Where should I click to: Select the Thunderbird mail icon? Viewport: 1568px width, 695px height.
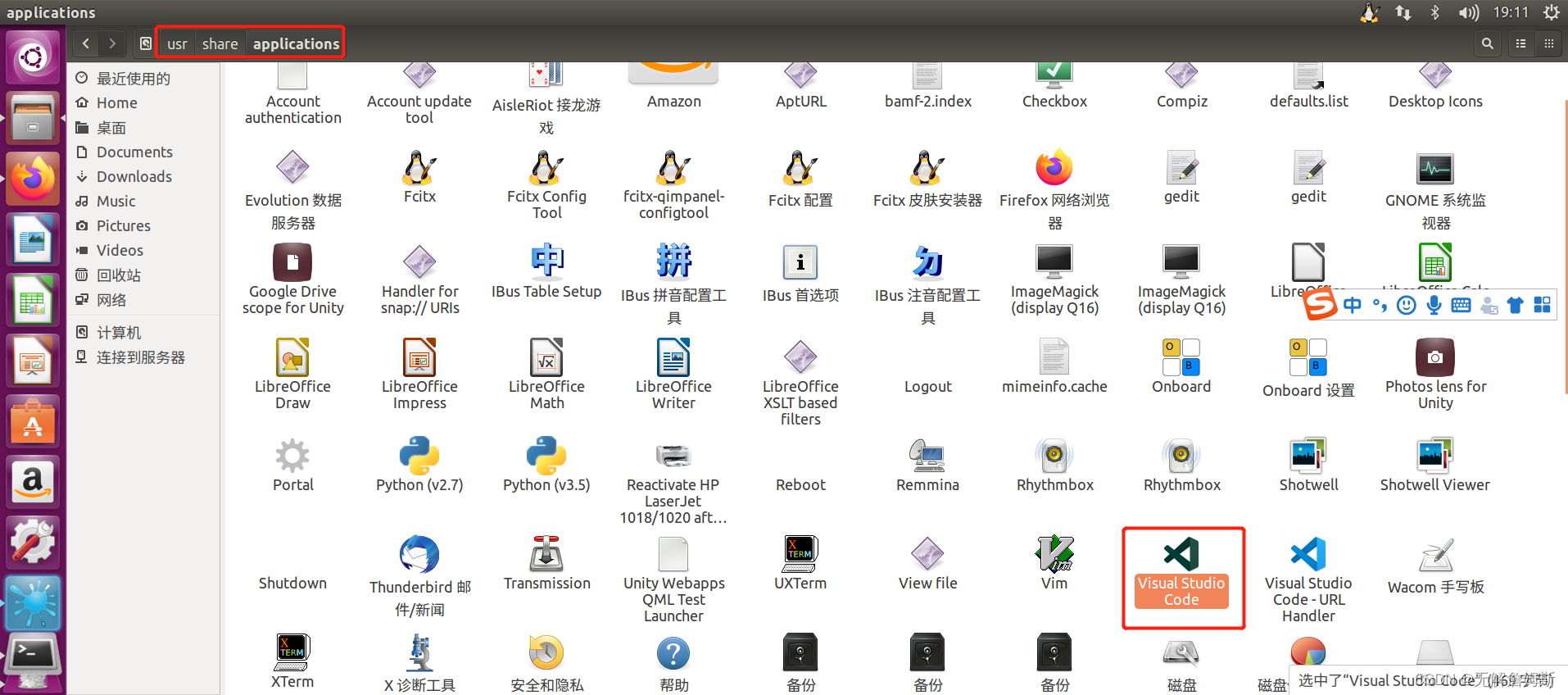419,555
